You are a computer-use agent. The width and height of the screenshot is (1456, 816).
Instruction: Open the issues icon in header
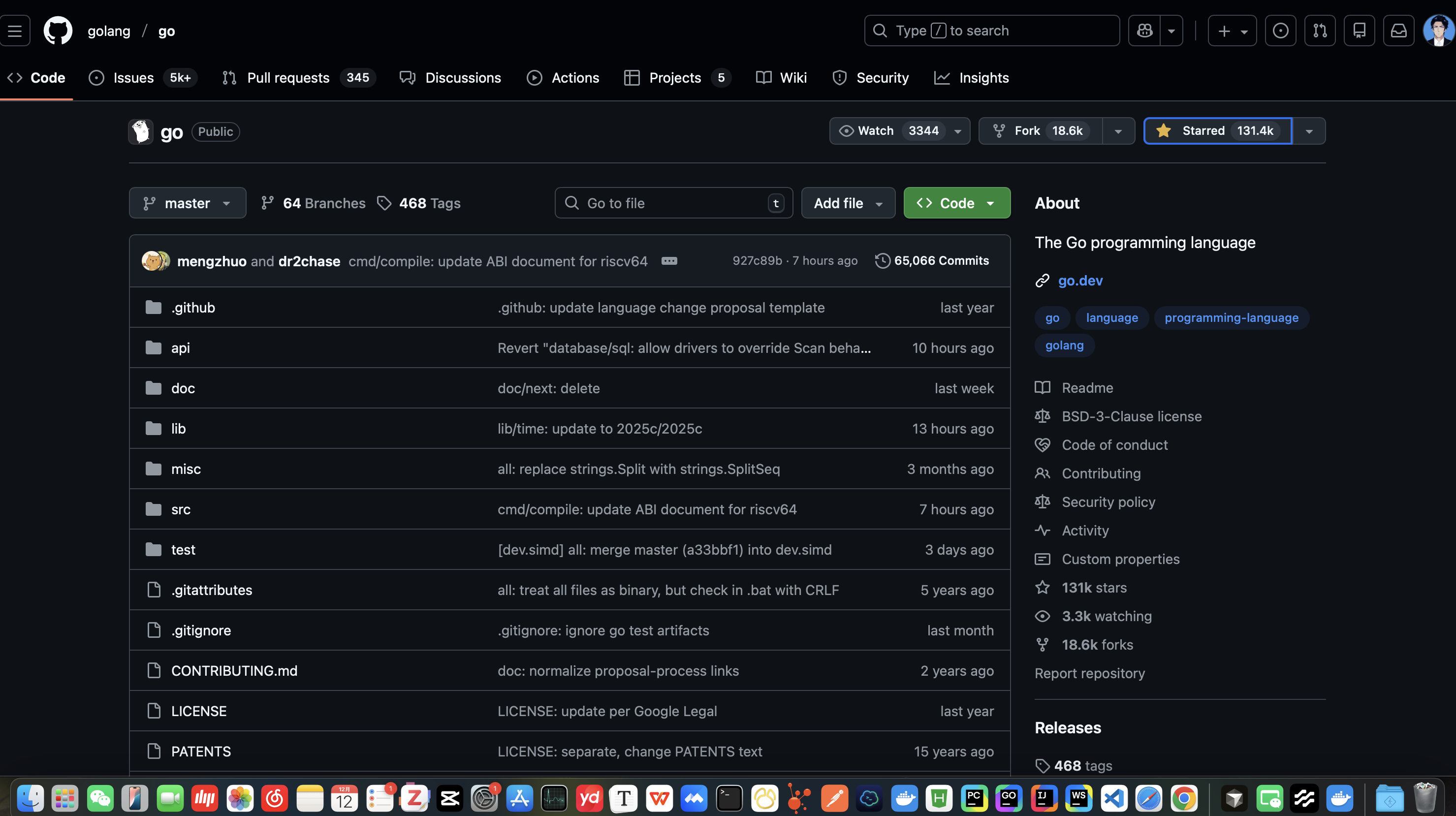(1280, 31)
